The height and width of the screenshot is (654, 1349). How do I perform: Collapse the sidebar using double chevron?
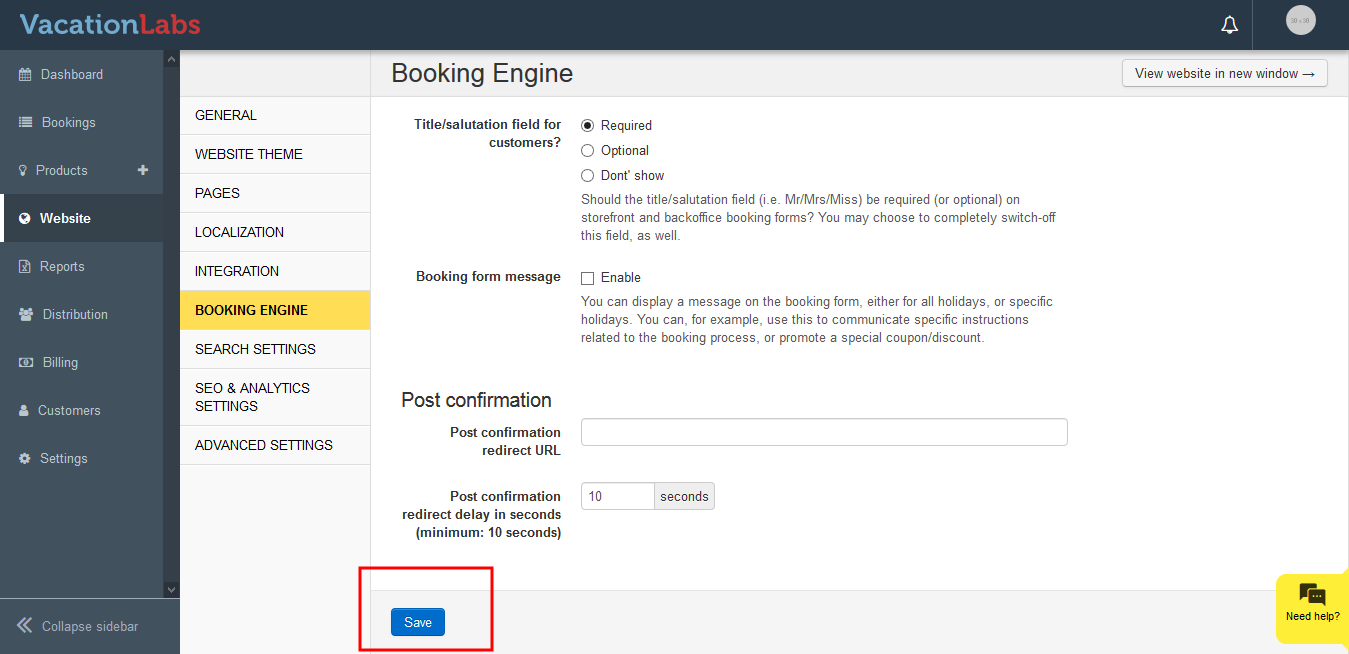pyautogui.click(x=25, y=626)
